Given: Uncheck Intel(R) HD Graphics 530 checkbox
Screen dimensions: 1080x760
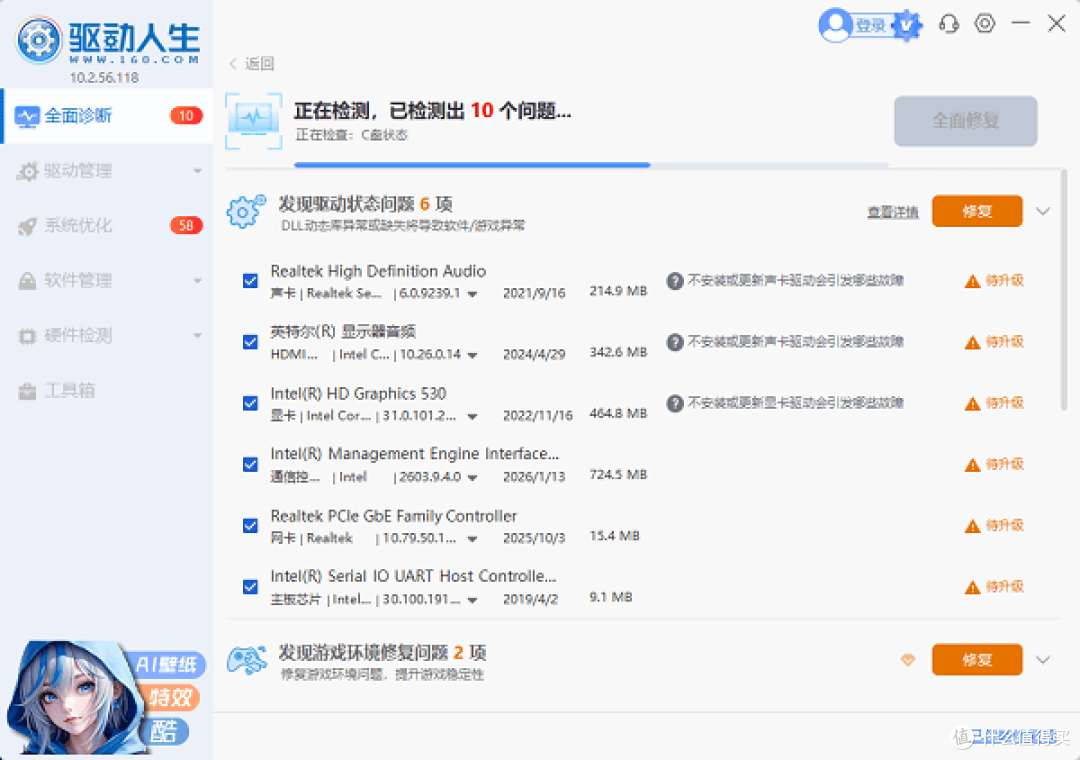Looking at the screenshot, I should click(250, 403).
